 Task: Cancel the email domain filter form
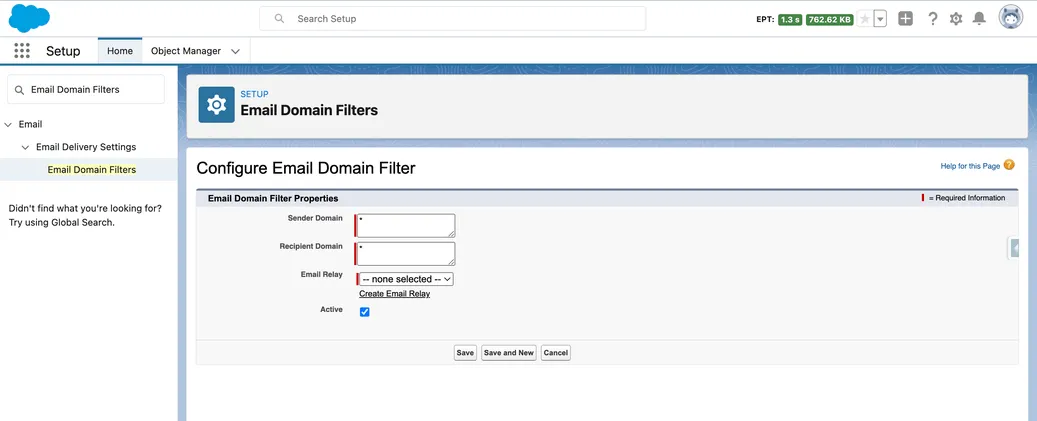pos(556,353)
